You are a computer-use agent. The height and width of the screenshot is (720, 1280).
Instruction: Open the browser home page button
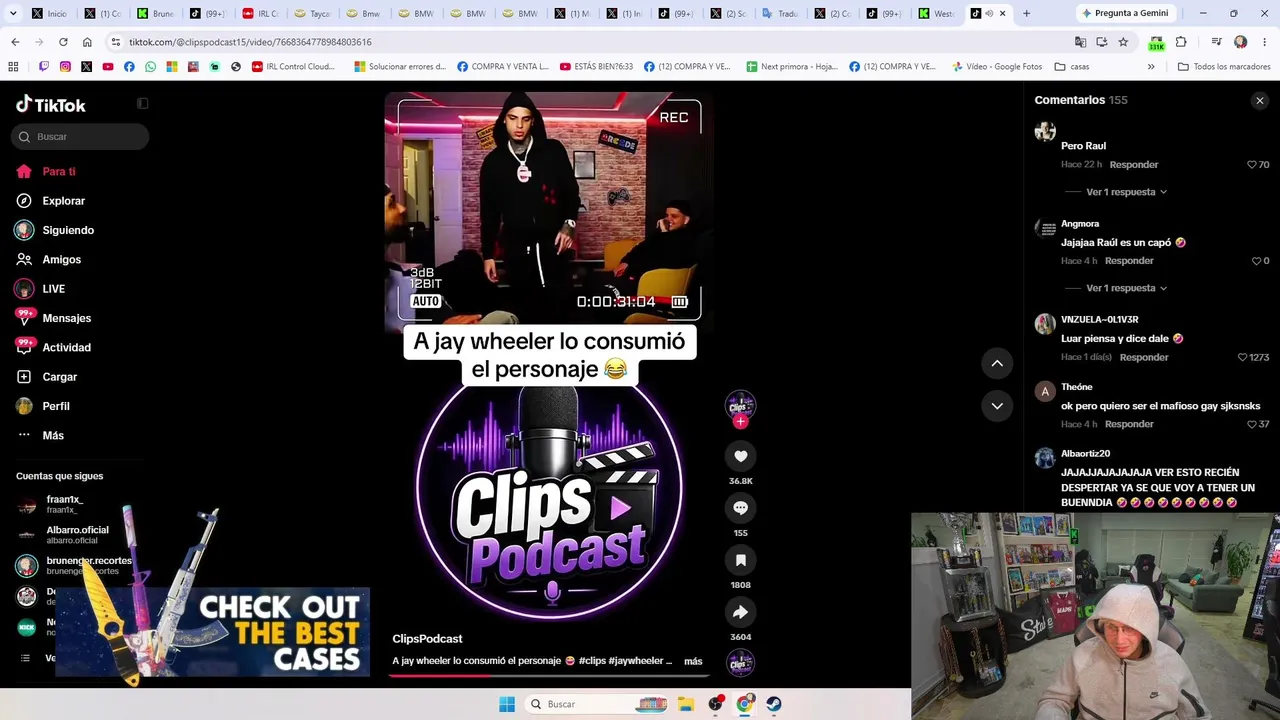pyautogui.click(x=87, y=42)
